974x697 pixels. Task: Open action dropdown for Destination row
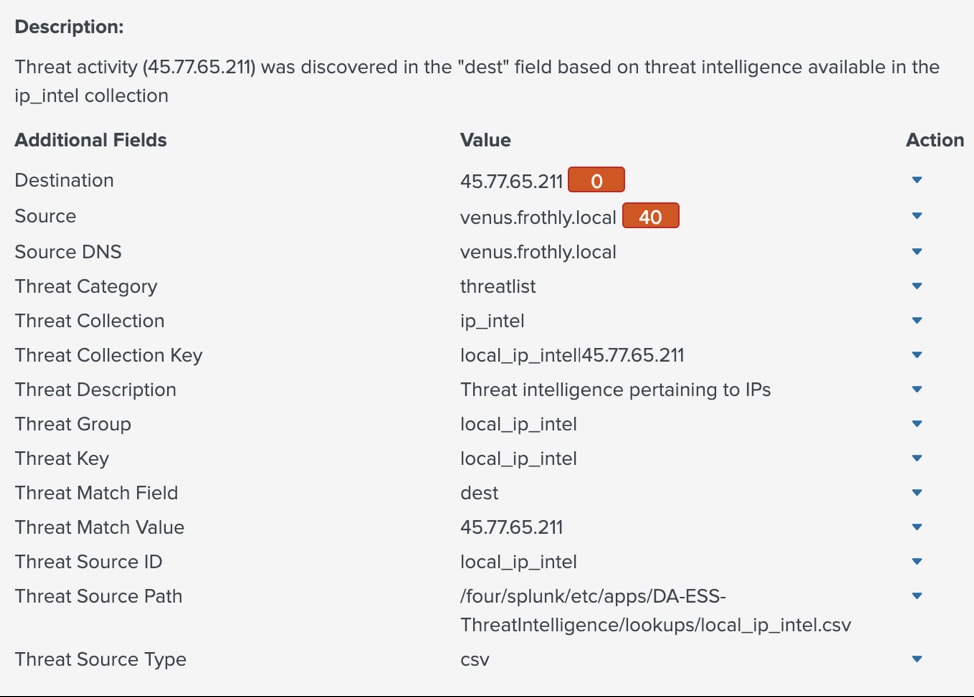click(917, 180)
